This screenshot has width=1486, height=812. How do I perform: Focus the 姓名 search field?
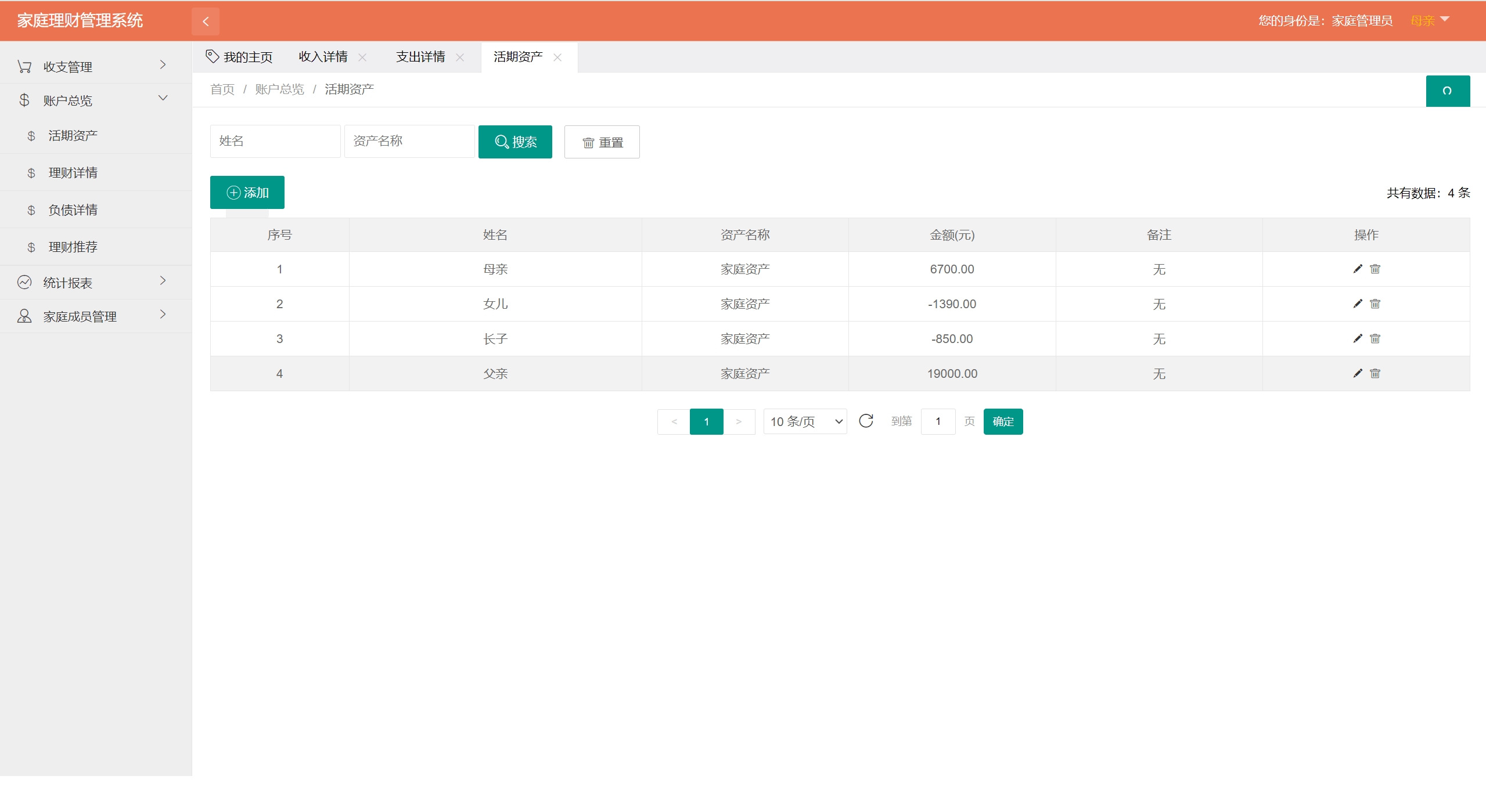275,141
